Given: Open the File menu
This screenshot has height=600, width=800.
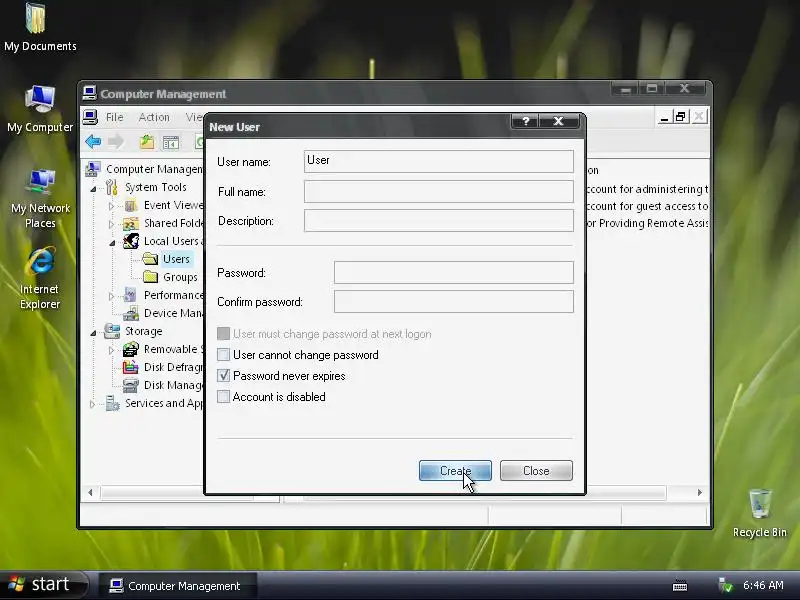Looking at the screenshot, I should pos(114,117).
